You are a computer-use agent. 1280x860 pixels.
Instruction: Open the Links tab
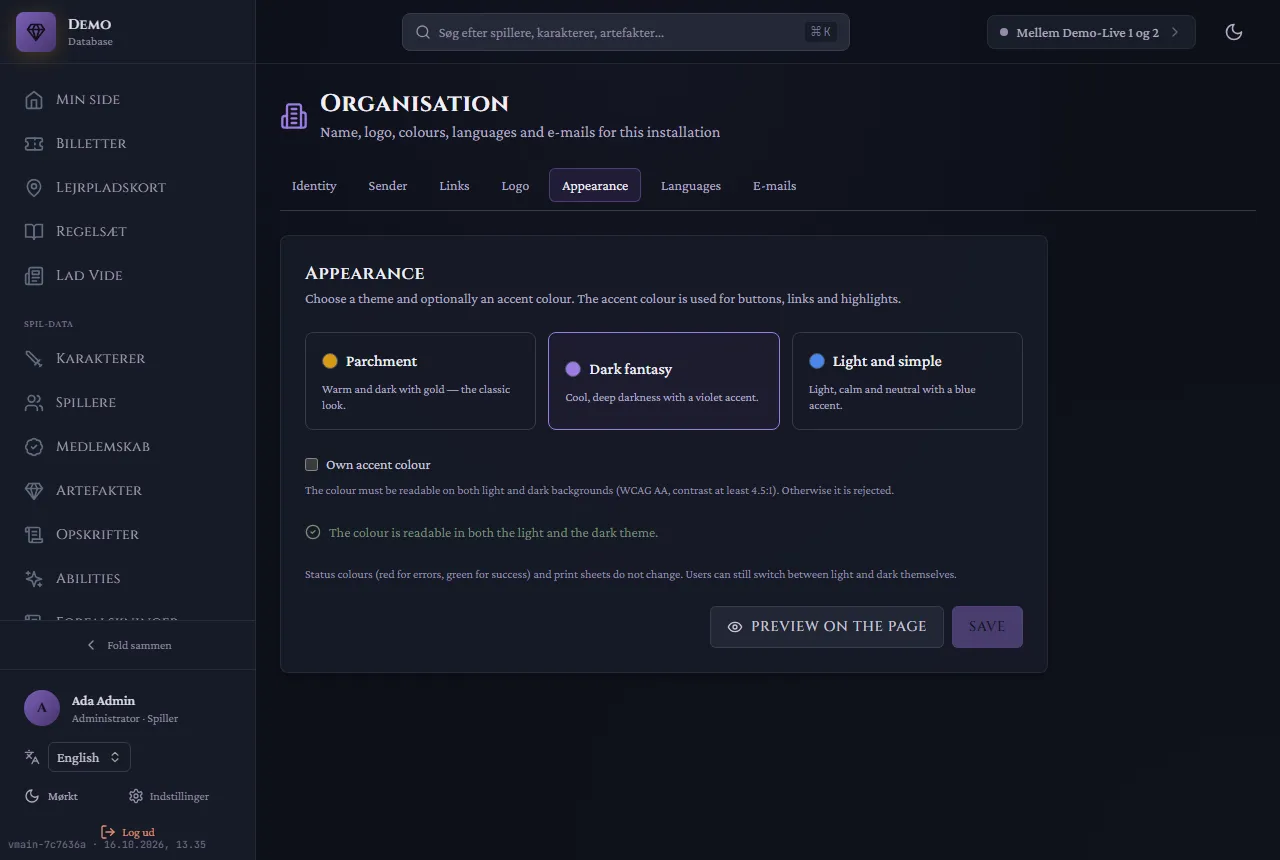(454, 186)
